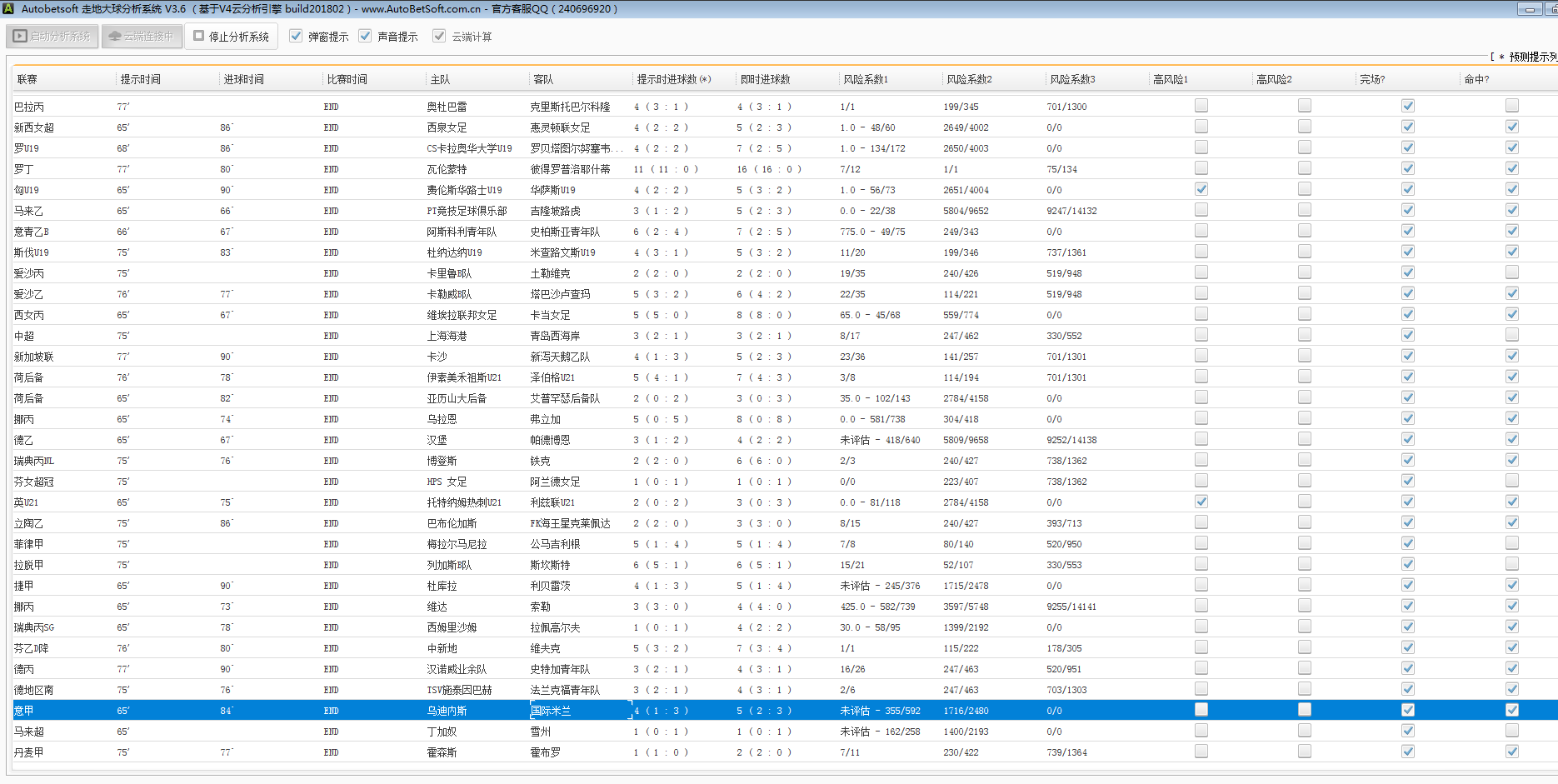Click the cloud icon on 云端连接中

click(115, 37)
